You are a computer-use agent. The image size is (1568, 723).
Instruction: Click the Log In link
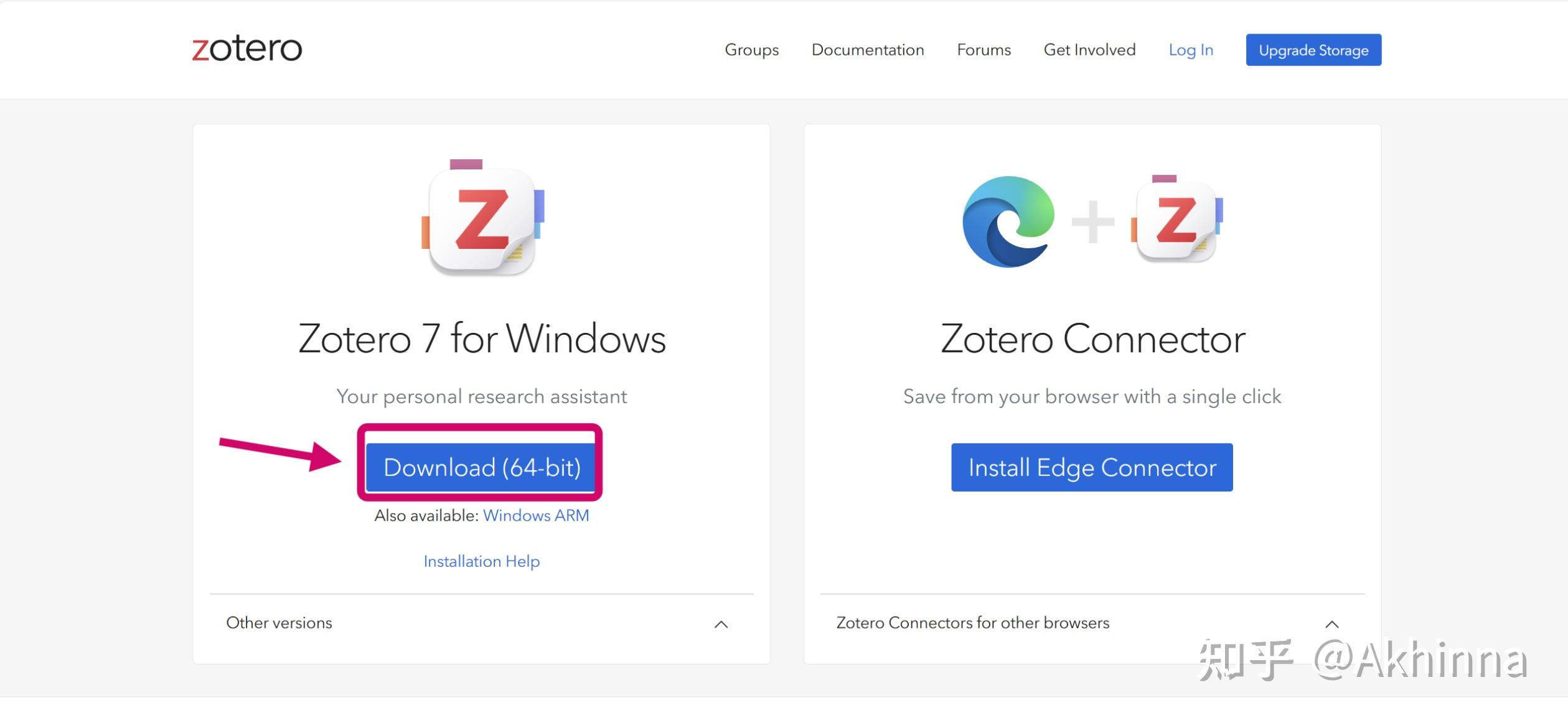click(x=1190, y=50)
